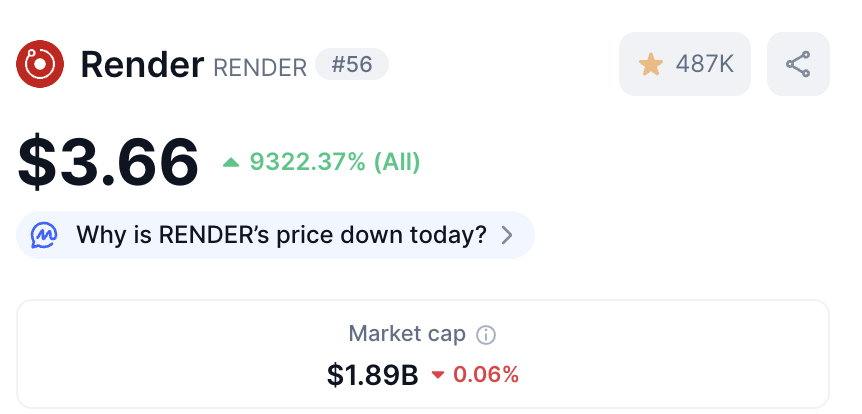This screenshot has width=862, height=414.
Task: Open the share options icon
Action: (x=798, y=64)
